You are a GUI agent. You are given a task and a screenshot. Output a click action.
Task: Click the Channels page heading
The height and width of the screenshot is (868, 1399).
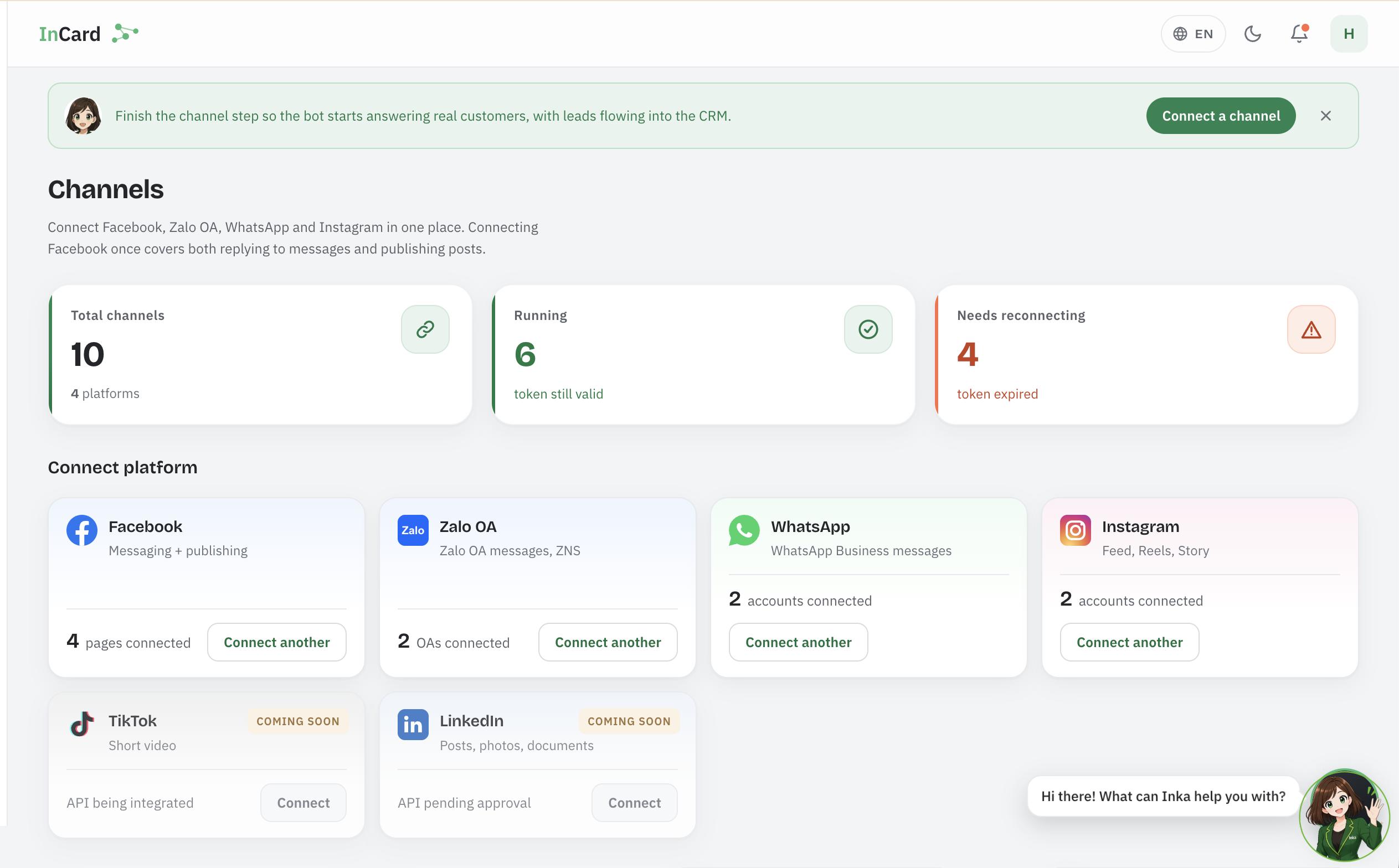(106, 189)
